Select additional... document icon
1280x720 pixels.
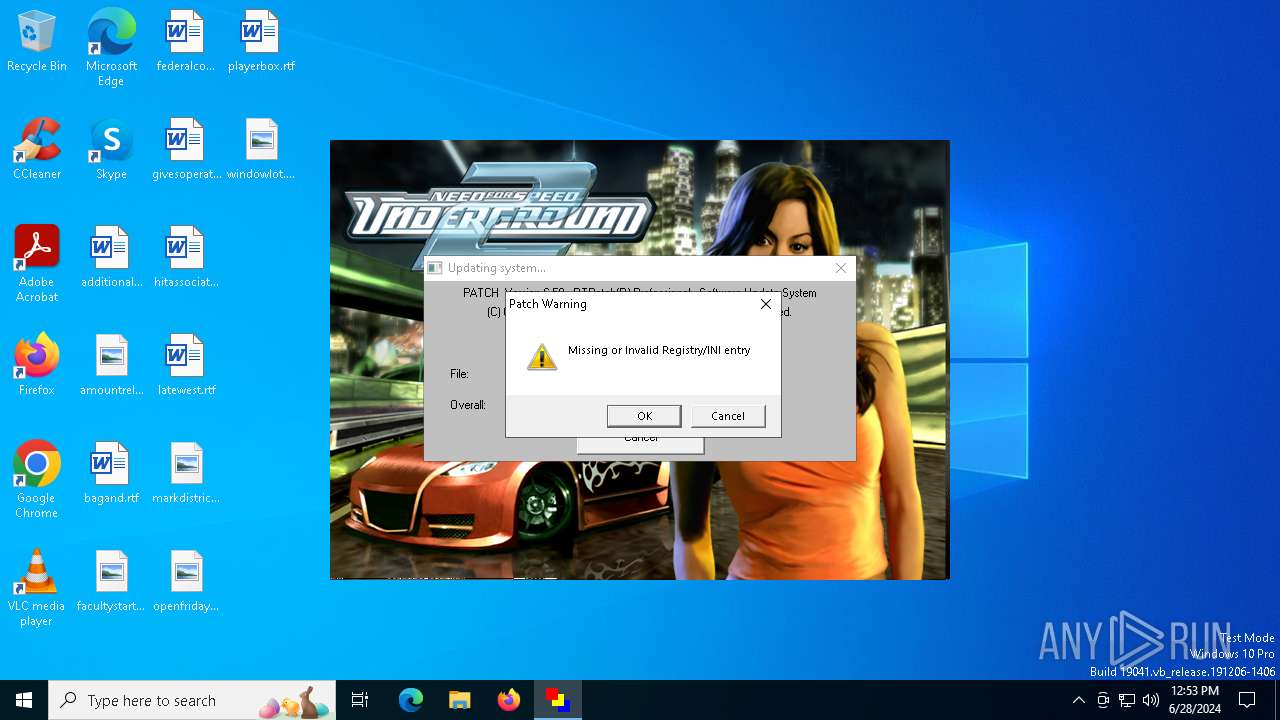(111, 258)
